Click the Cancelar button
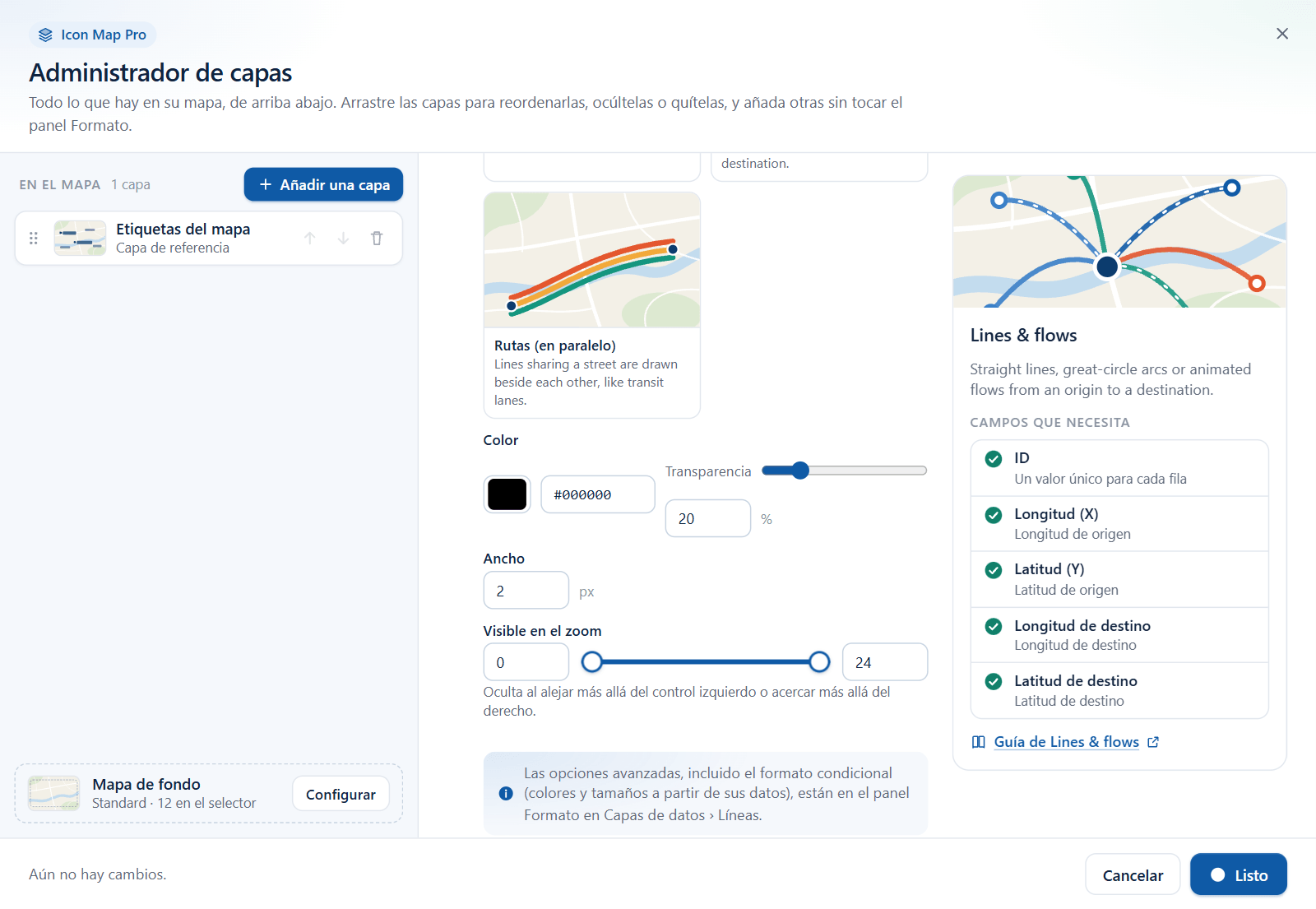Image resolution: width=1316 pixels, height=909 pixels. (1133, 875)
